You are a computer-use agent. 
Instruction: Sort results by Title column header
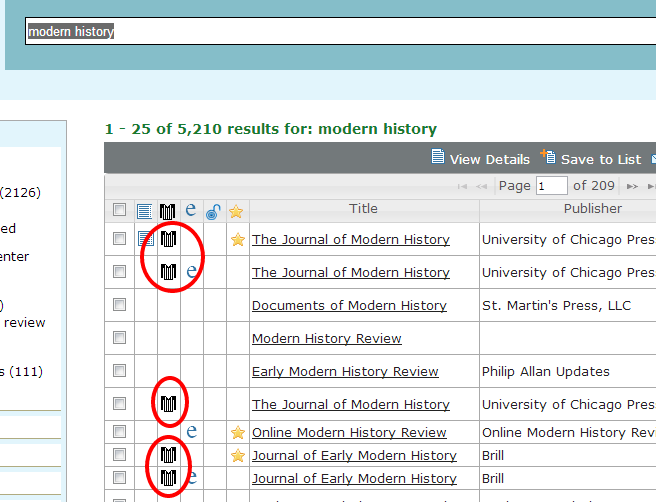(x=364, y=208)
